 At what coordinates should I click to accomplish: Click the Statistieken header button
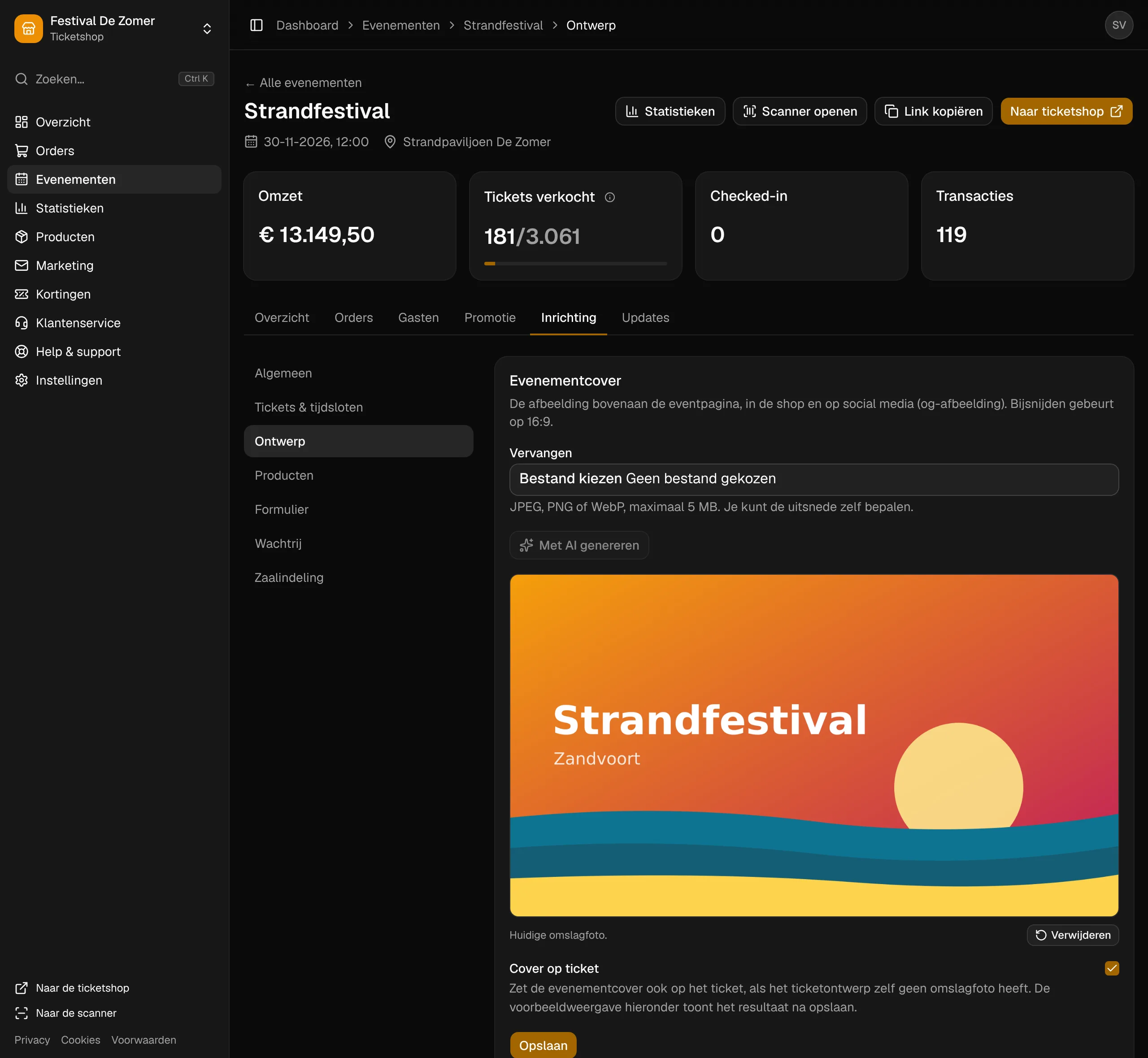pyautogui.click(x=670, y=111)
